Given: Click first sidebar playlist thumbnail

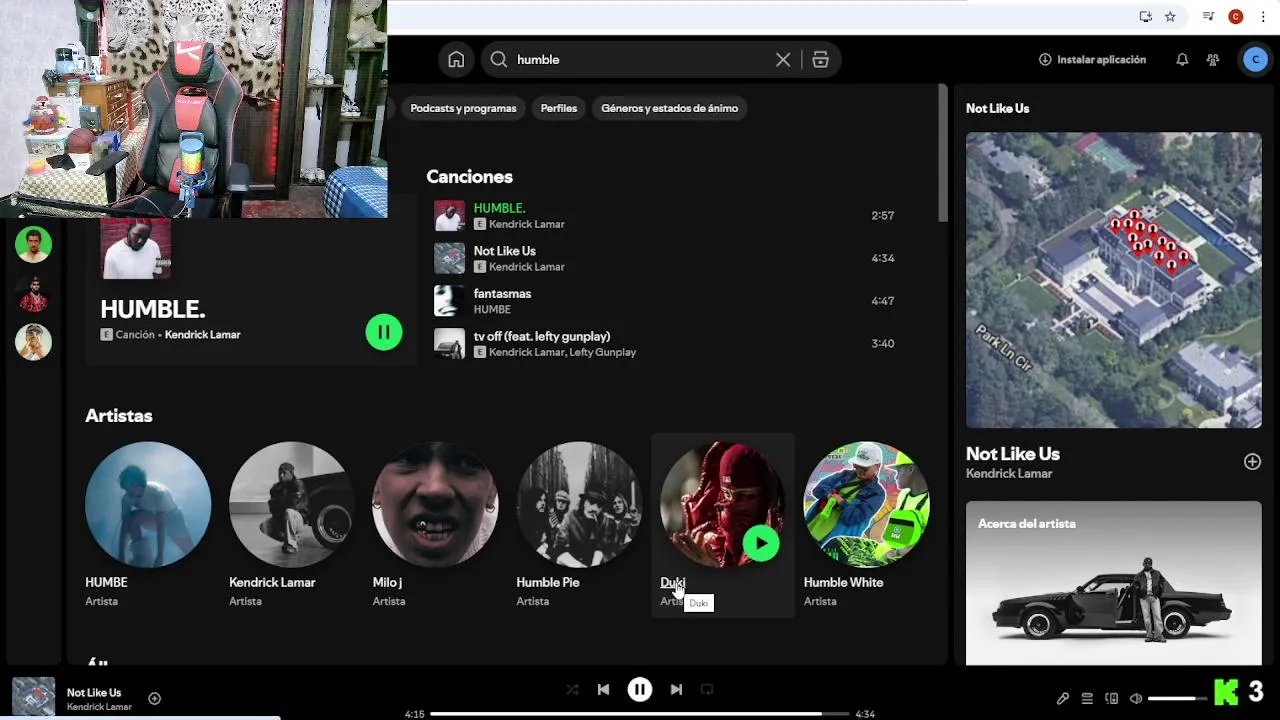Looking at the screenshot, I should (33, 244).
